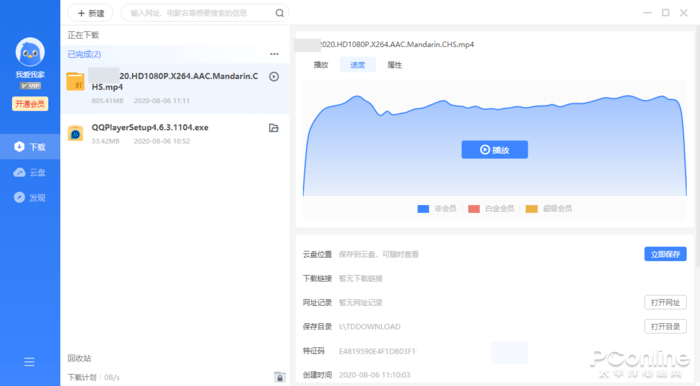Click the 2020-08-06 11:10:03 creation time
700x386 pixels.
[x=375, y=375]
